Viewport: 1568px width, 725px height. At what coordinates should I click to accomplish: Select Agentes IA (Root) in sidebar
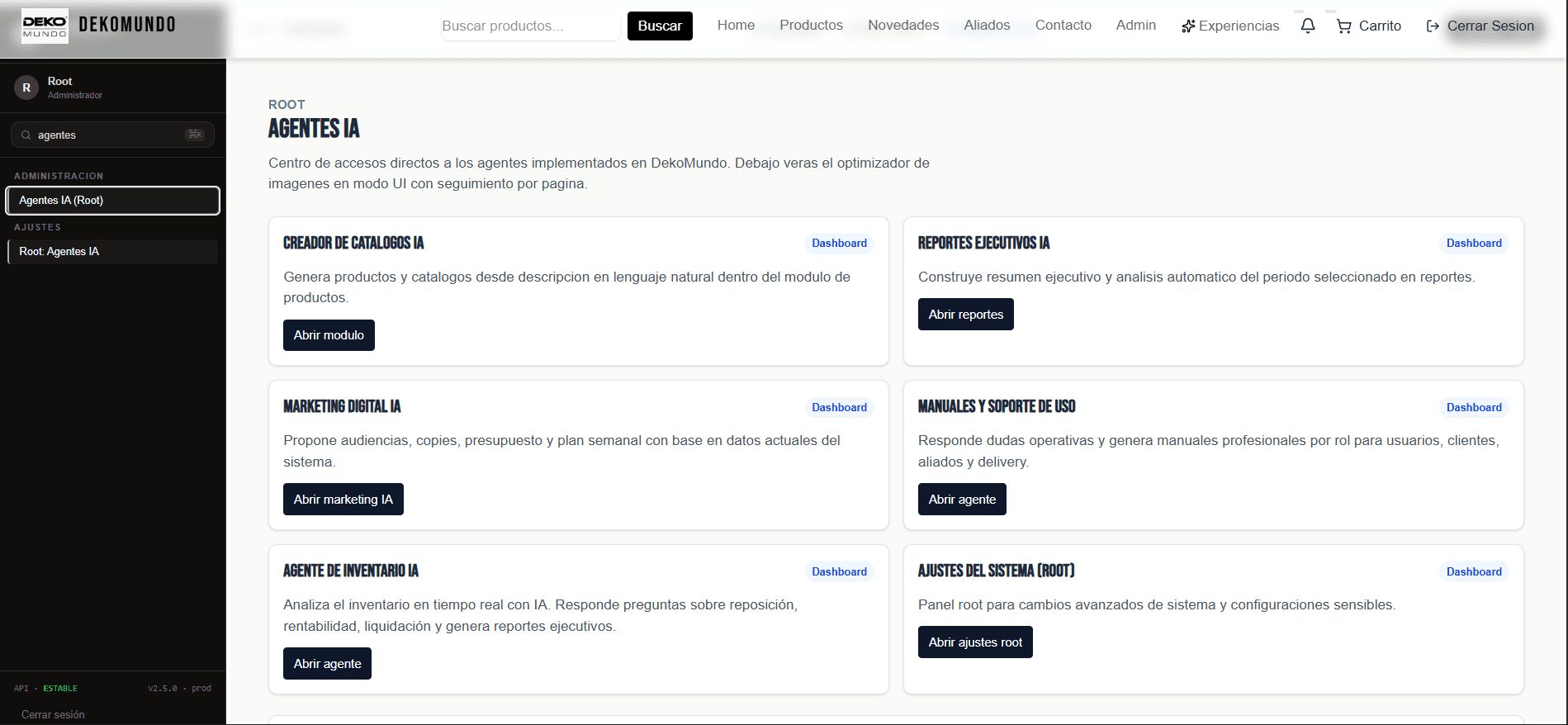[112, 201]
